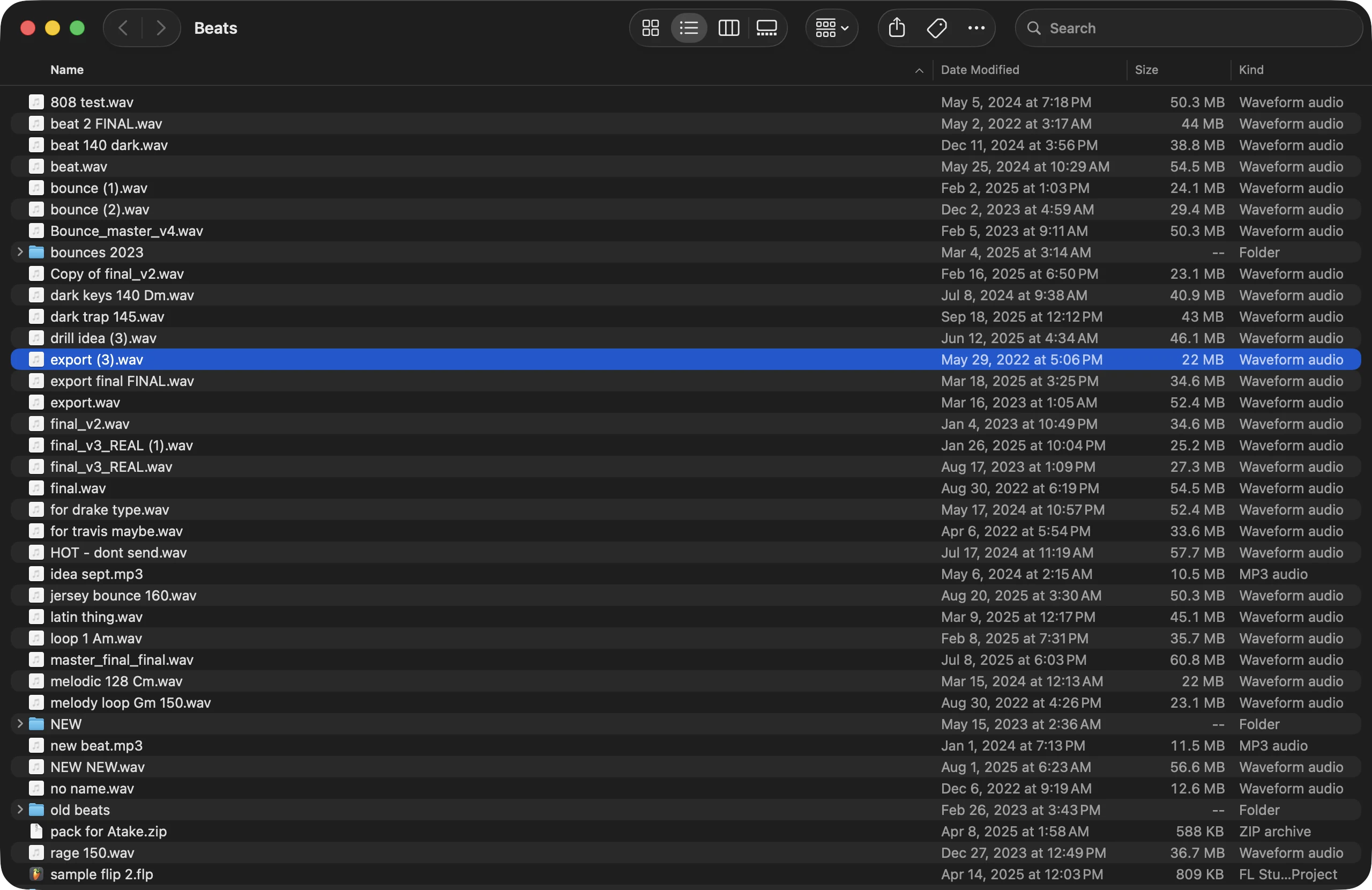Screen dimensions: 1372x890
Task: Sort by Date Modified column header
Action: (980, 70)
